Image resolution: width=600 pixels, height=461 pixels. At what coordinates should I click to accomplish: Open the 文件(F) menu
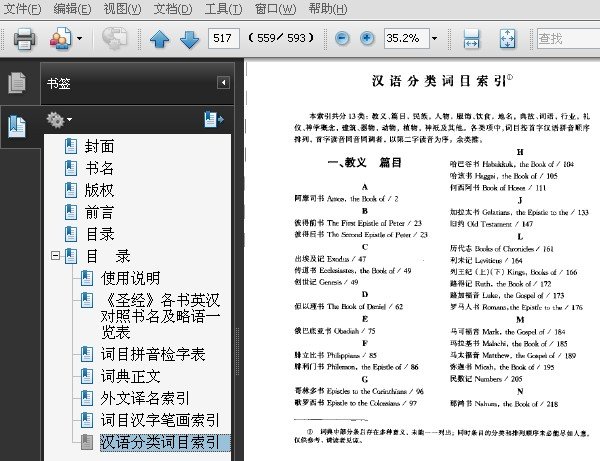coord(22,8)
